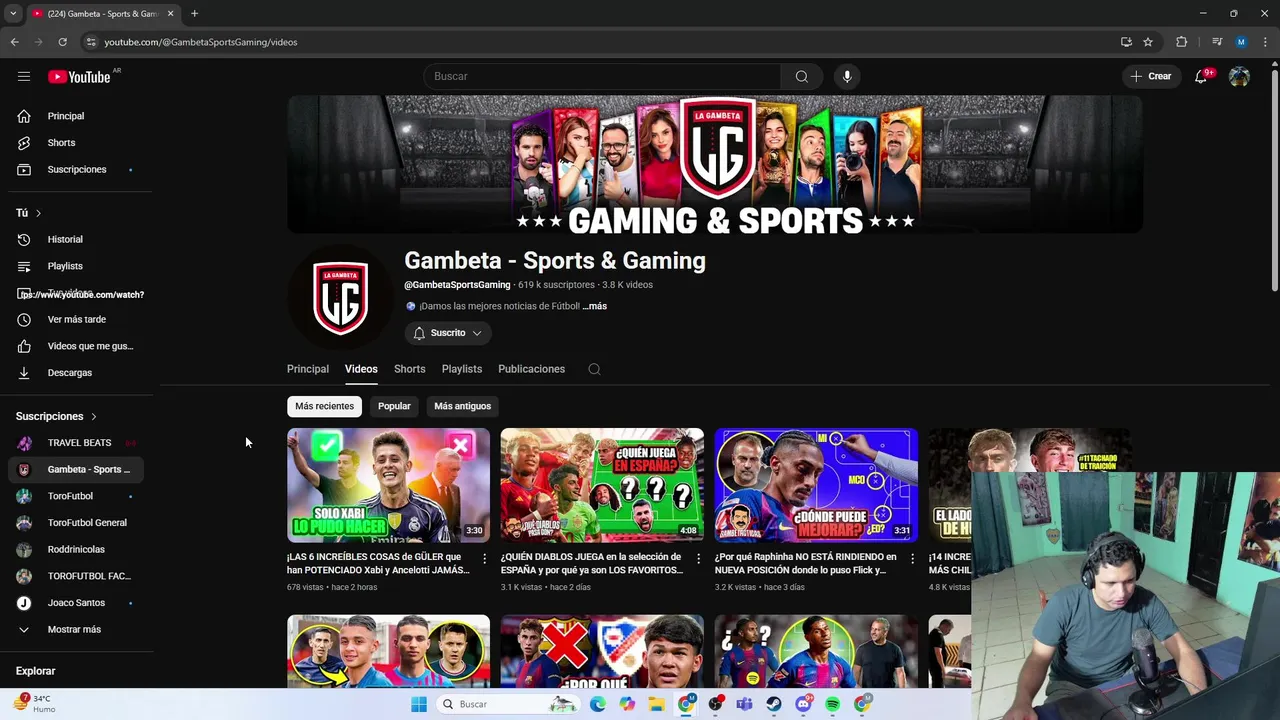Open Spotify from the taskbar
Viewport: 1280px width, 720px height.
pos(833,704)
